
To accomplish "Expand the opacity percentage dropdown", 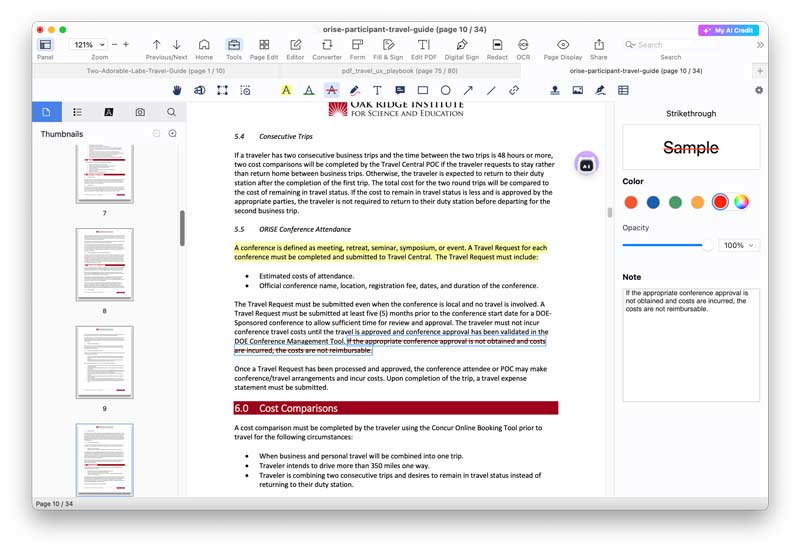I will [x=738, y=245].
